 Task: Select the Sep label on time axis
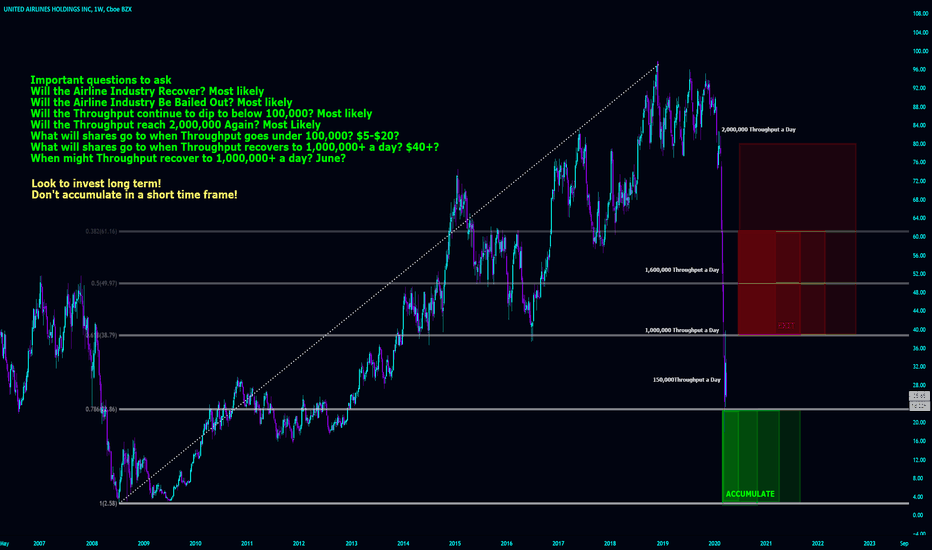pos(904,543)
